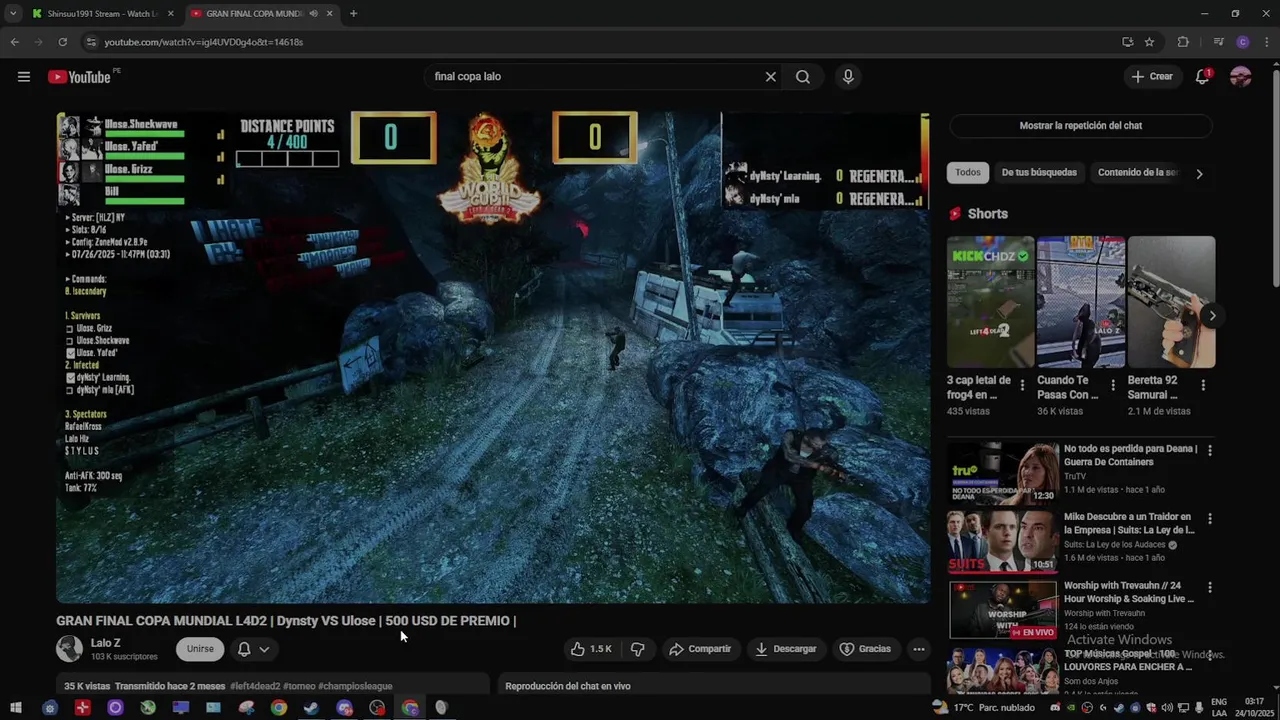
Task: Open 'Worship with Trevauhn' live thumbnail
Action: tap(1003, 609)
